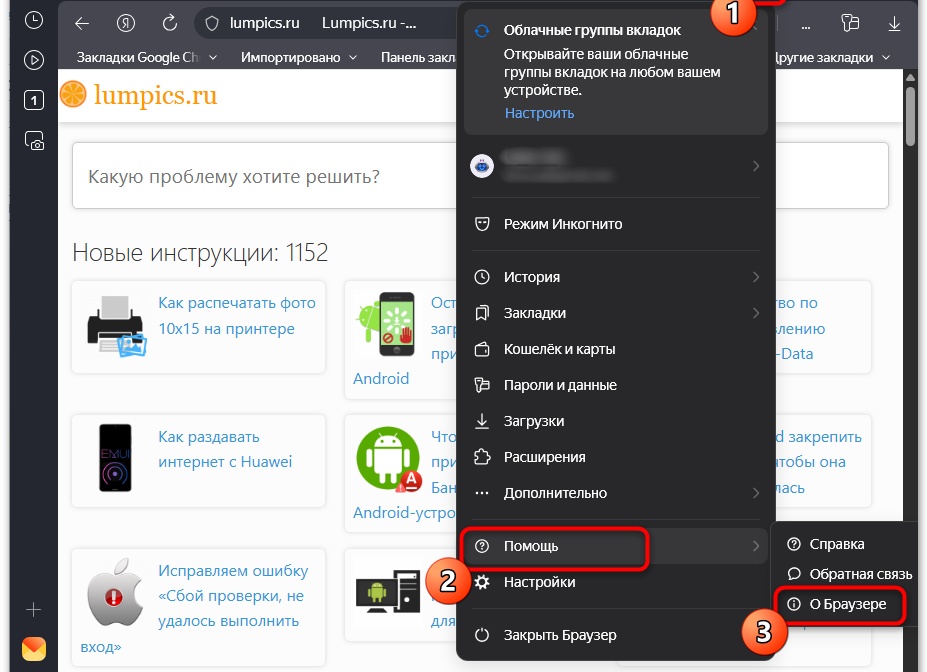Click the Пароли и данные key icon
Viewport: 927px width, 672px height.
[x=482, y=385]
